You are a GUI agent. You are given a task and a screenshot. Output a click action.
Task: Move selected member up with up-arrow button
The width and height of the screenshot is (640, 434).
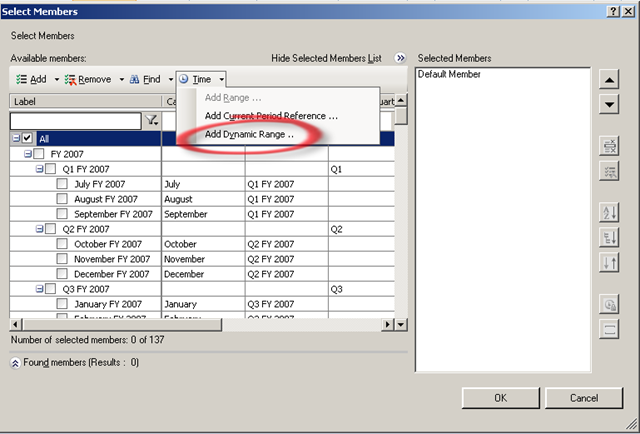click(x=609, y=80)
